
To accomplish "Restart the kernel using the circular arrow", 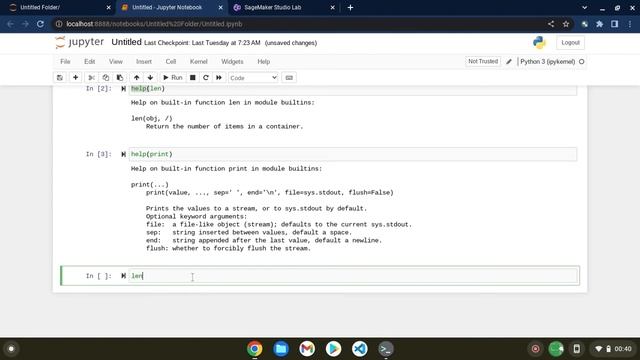I will (x=206, y=78).
